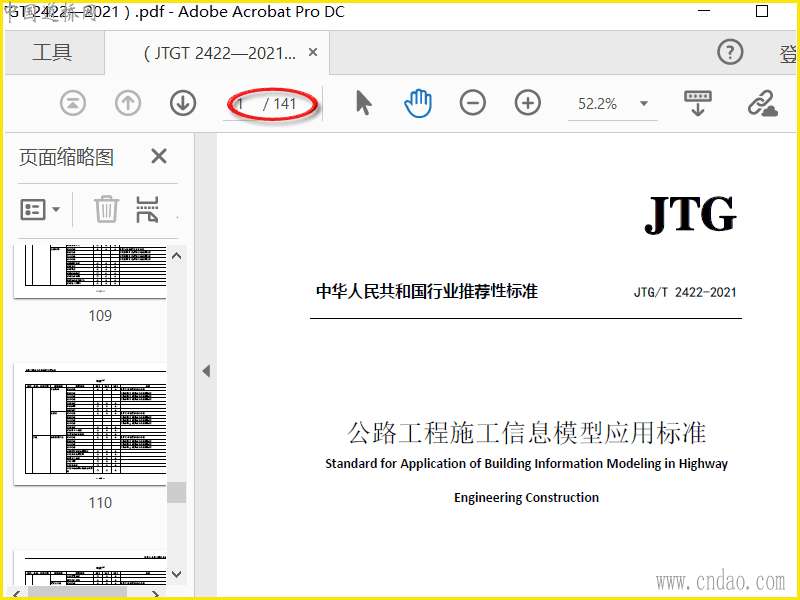Minimize the Acrobat window

[704, 11]
